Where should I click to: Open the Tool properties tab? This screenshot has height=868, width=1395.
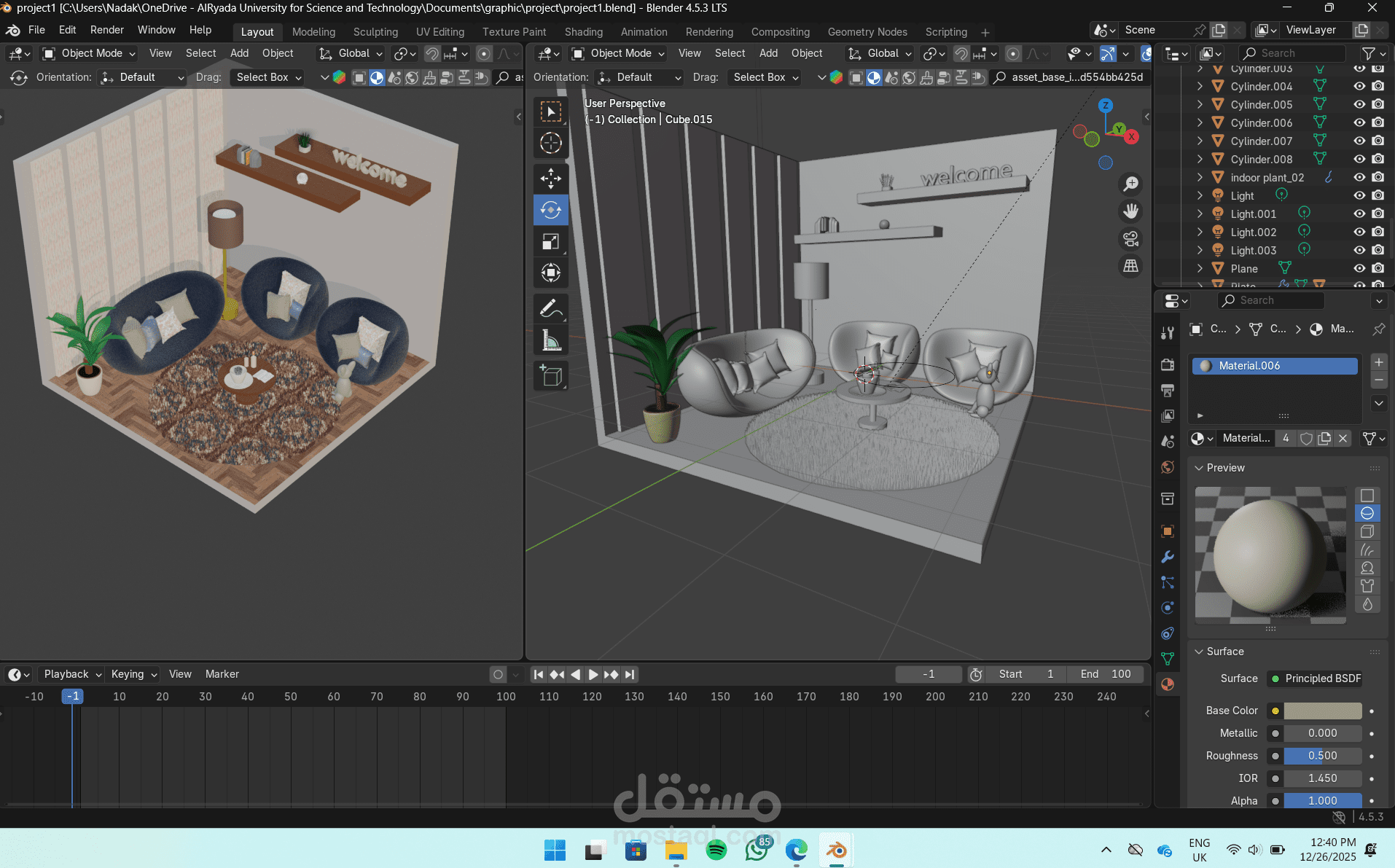(x=1168, y=333)
